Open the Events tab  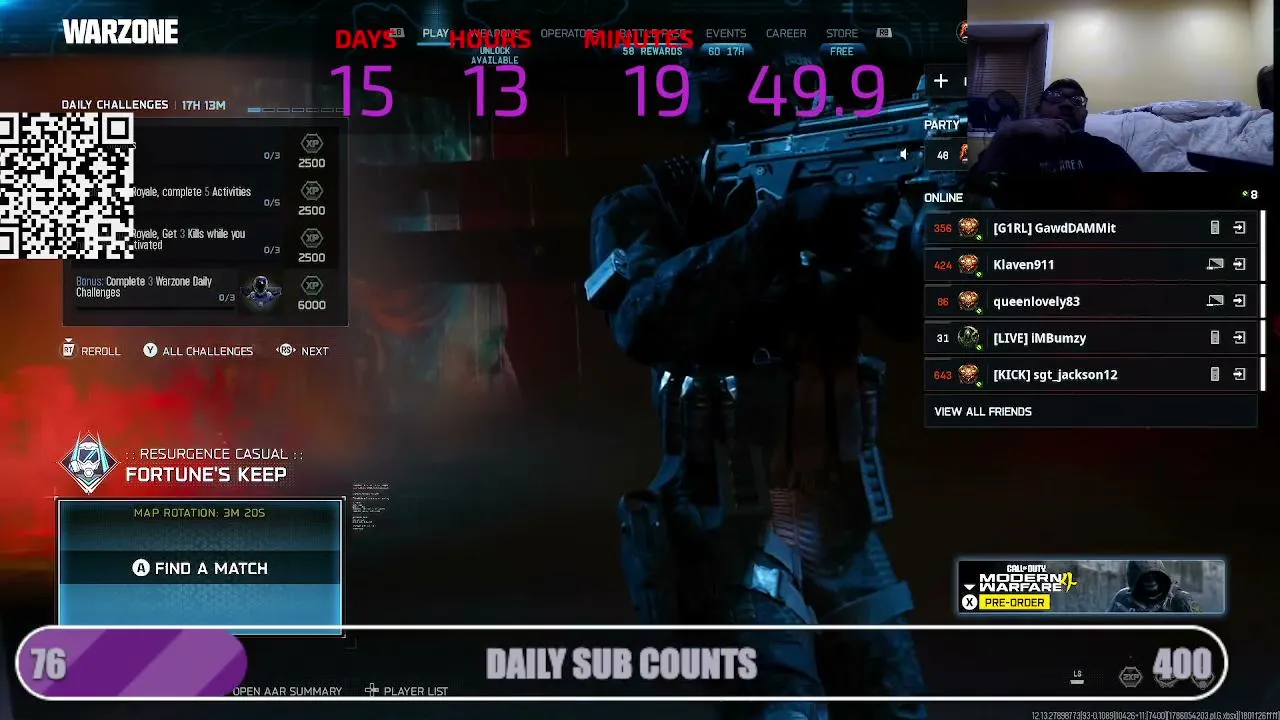(x=726, y=33)
